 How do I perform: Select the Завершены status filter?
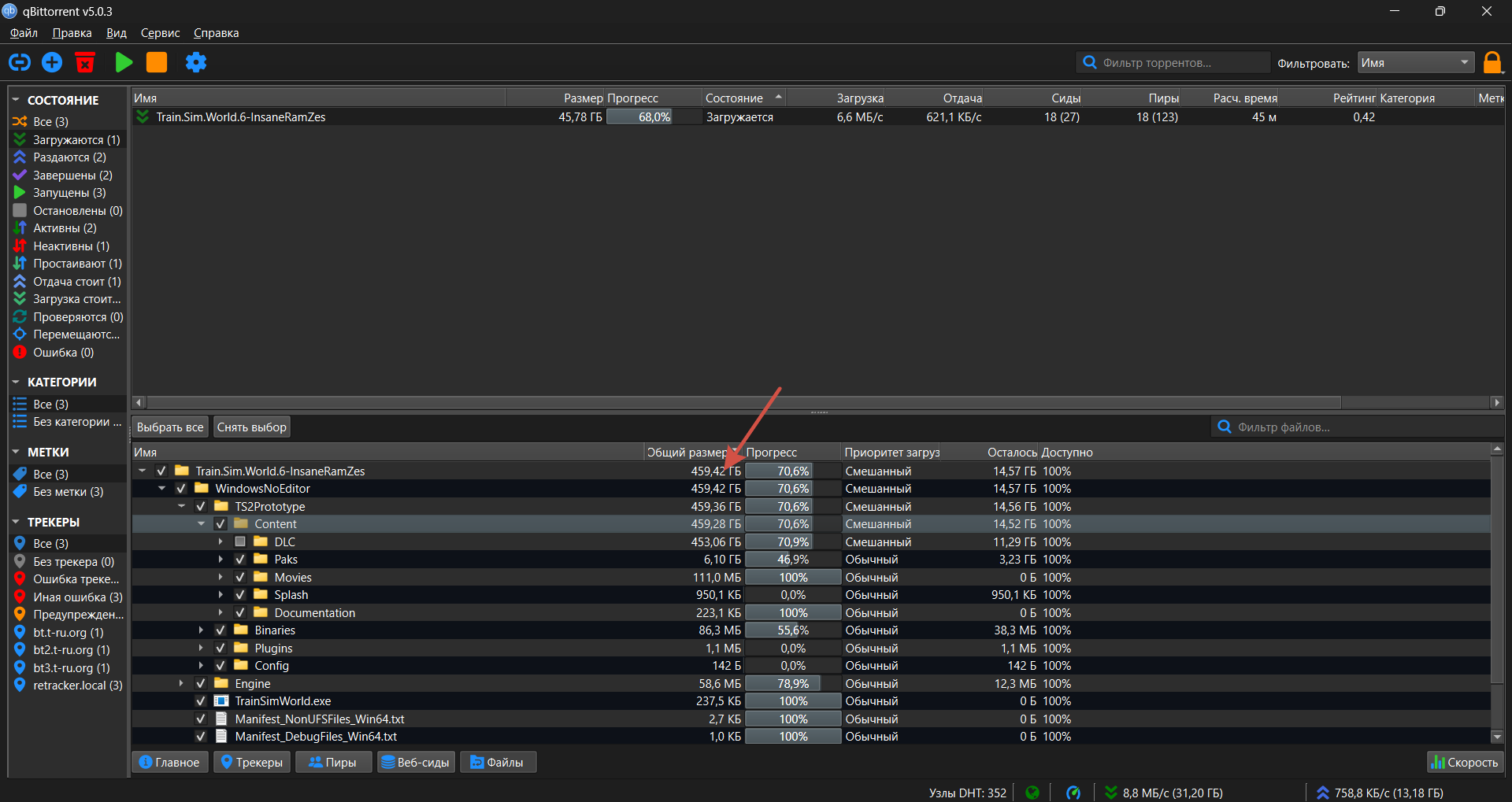point(68,175)
